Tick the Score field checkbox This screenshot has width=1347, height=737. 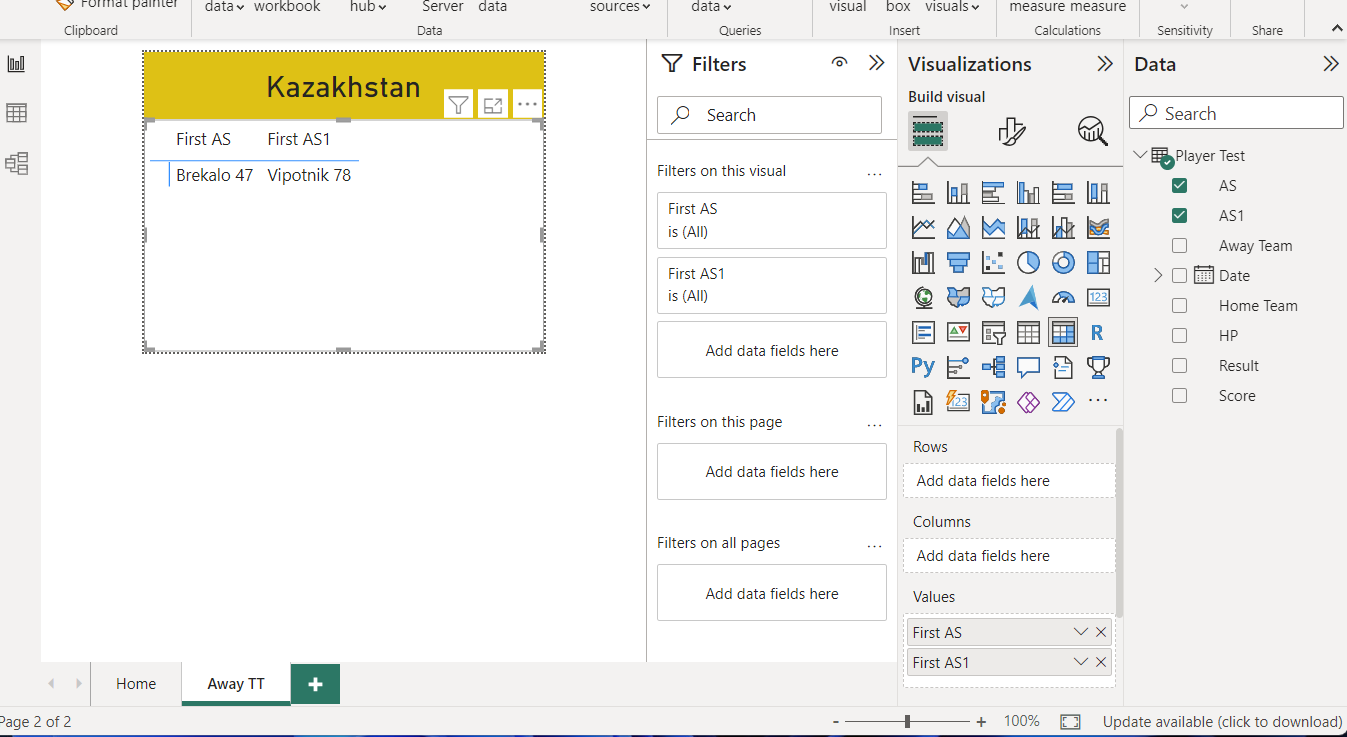tap(1180, 396)
